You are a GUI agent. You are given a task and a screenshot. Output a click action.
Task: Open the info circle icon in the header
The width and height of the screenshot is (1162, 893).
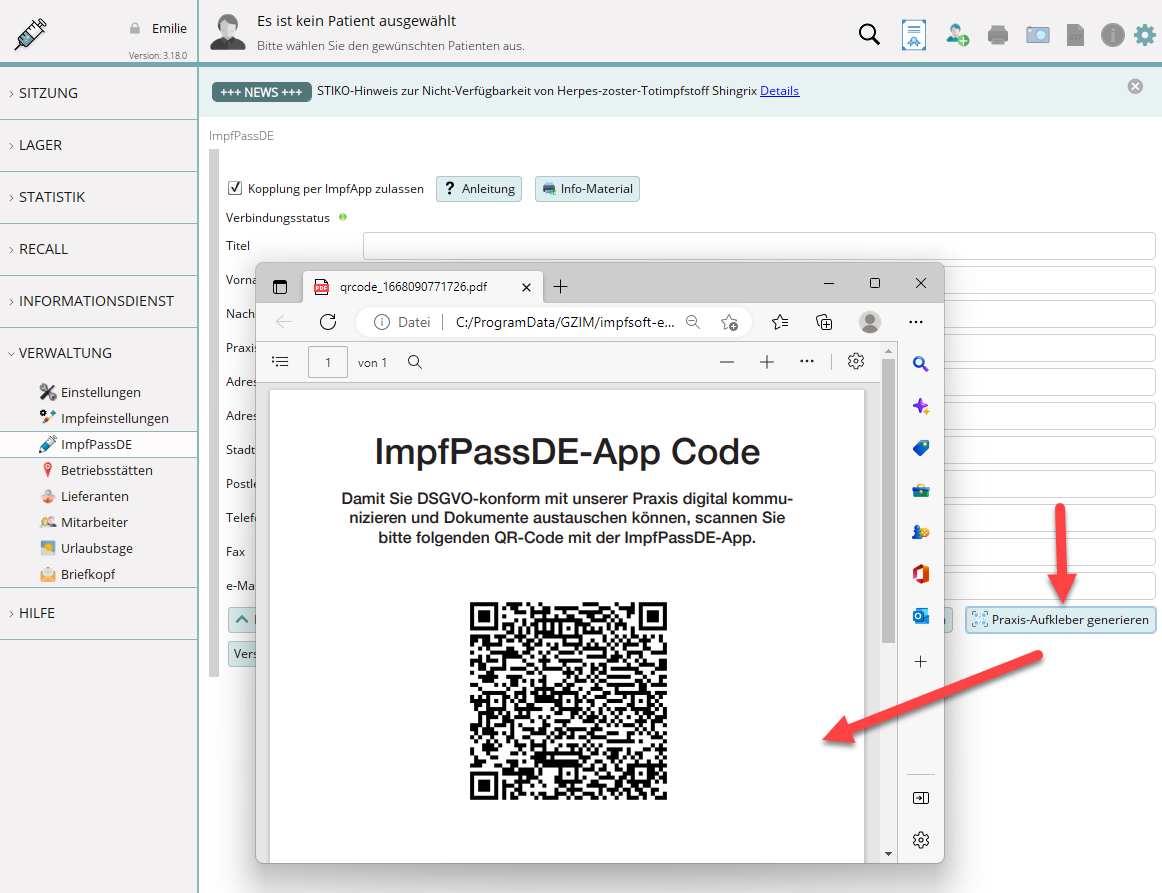1112,35
